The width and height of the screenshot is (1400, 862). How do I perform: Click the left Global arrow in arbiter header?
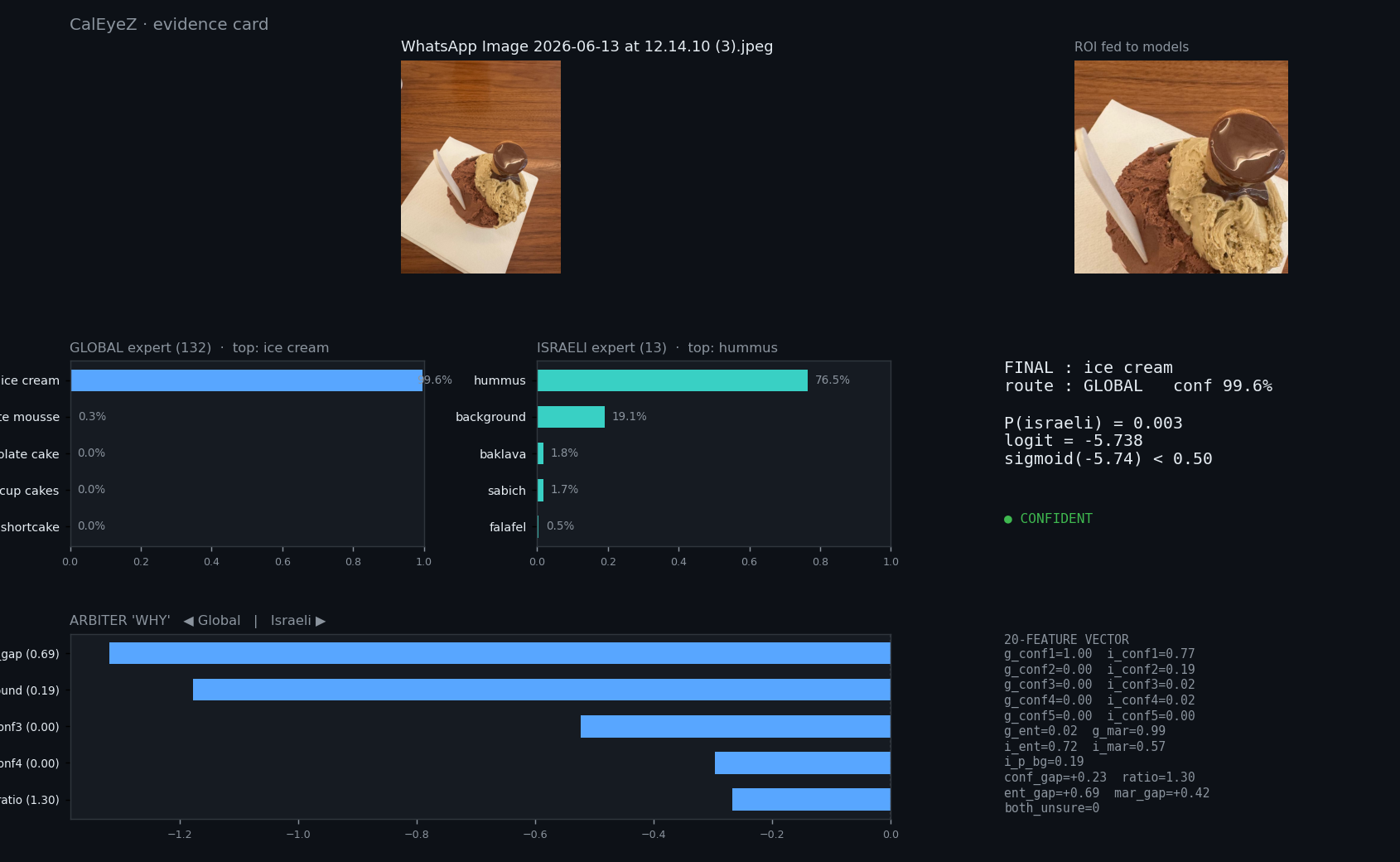pyautogui.click(x=188, y=621)
